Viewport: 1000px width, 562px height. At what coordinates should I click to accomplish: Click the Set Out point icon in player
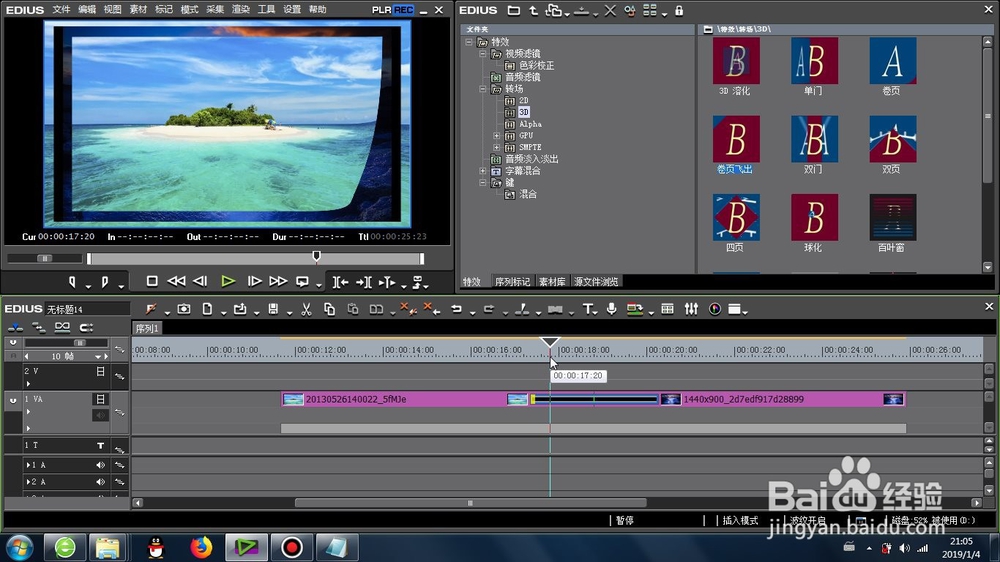[105, 282]
